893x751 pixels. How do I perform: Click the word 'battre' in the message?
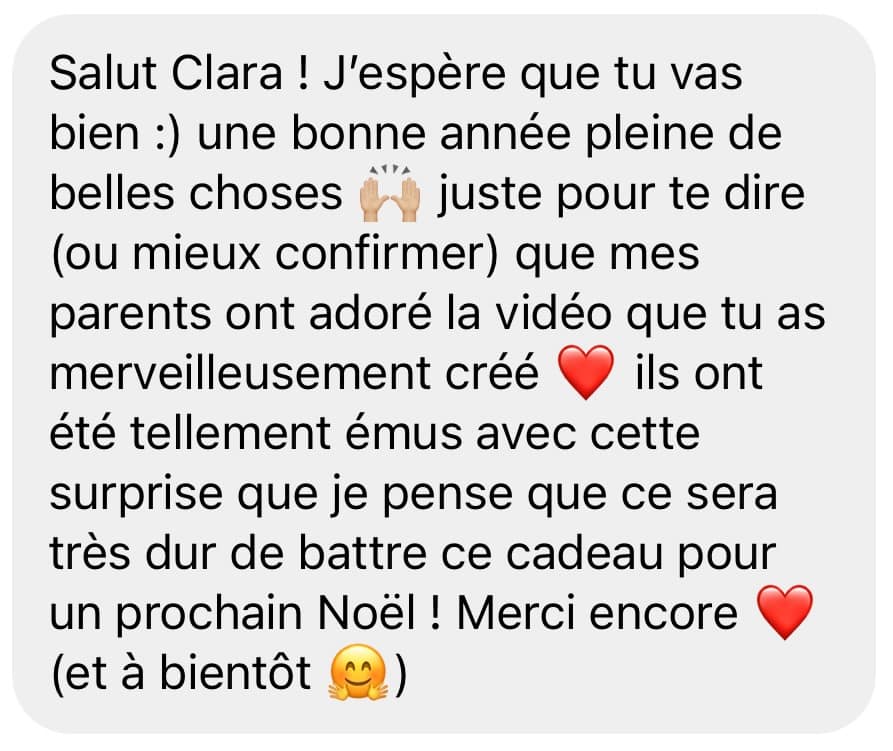(362, 553)
